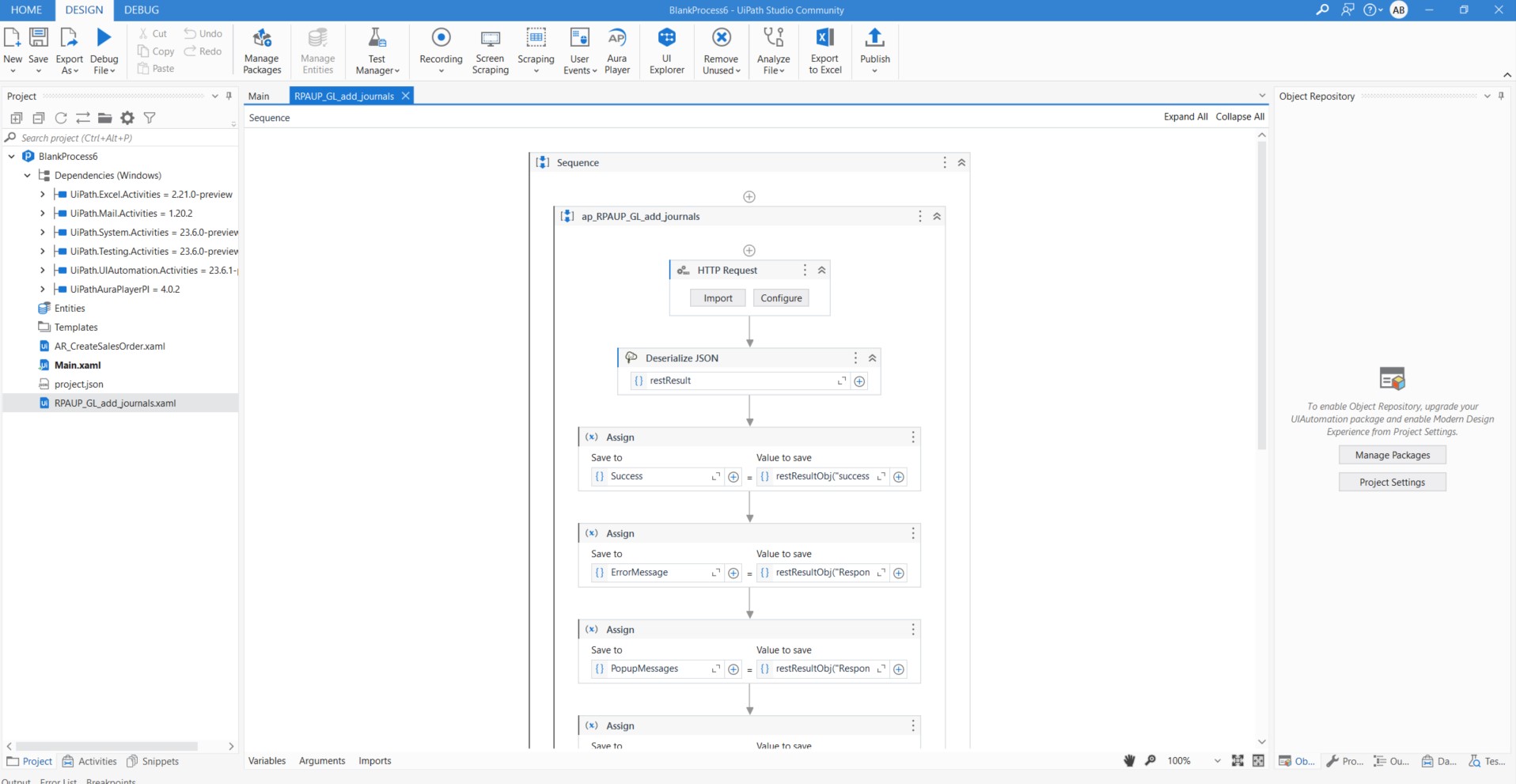Open the Main workflow tab
Image resolution: width=1516 pixels, height=784 pixels.
[x=259, y=96]
